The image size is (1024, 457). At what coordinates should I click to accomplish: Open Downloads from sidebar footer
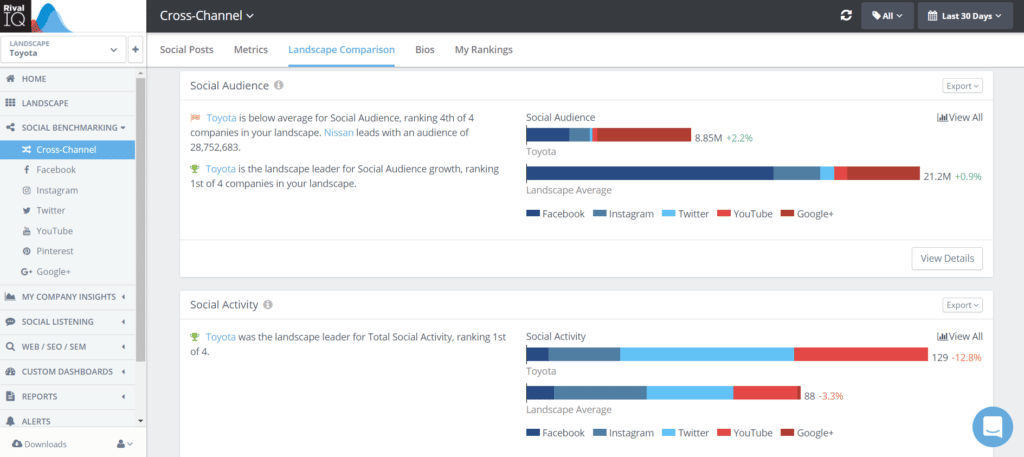[40, 444]
